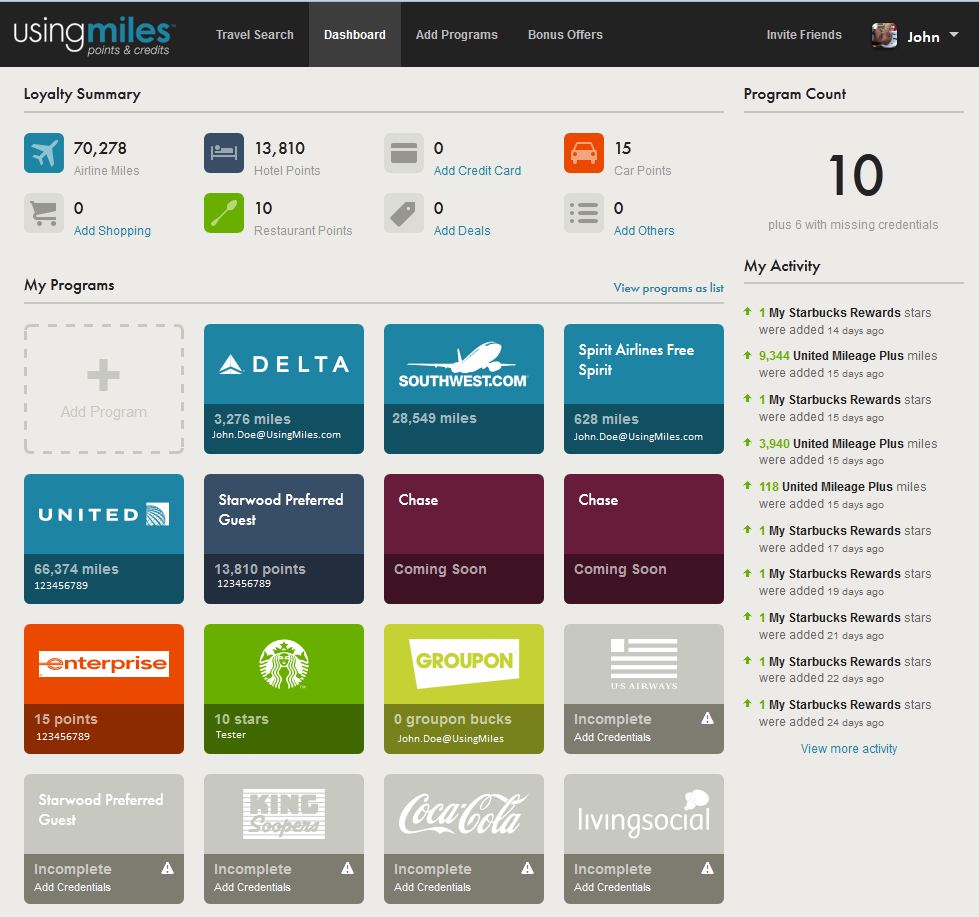Click View more activity link
Screen dimensions: 979x917
click(849, 748)
